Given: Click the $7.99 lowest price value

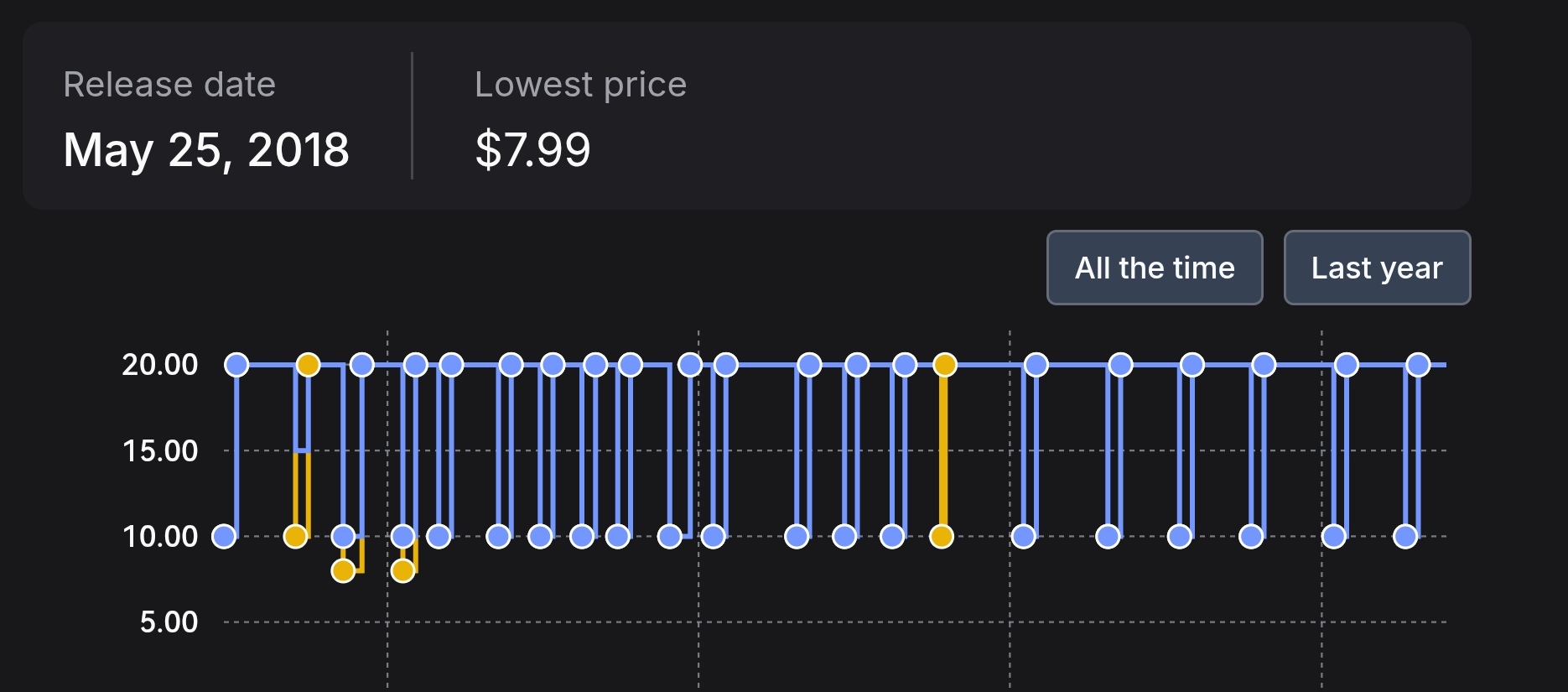Looking at the screenshot, I should coord(532,150).
